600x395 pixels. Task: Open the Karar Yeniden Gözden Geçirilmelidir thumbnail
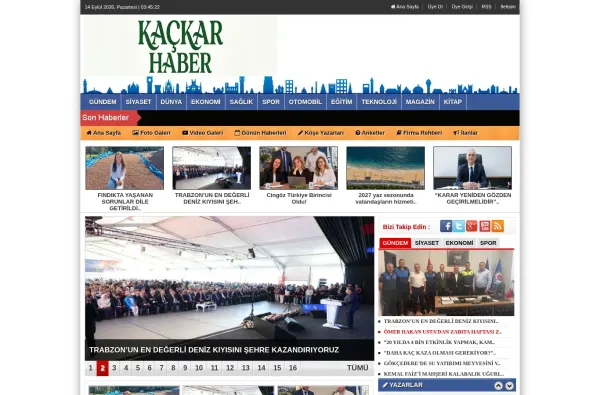click(x=472, y=168)
